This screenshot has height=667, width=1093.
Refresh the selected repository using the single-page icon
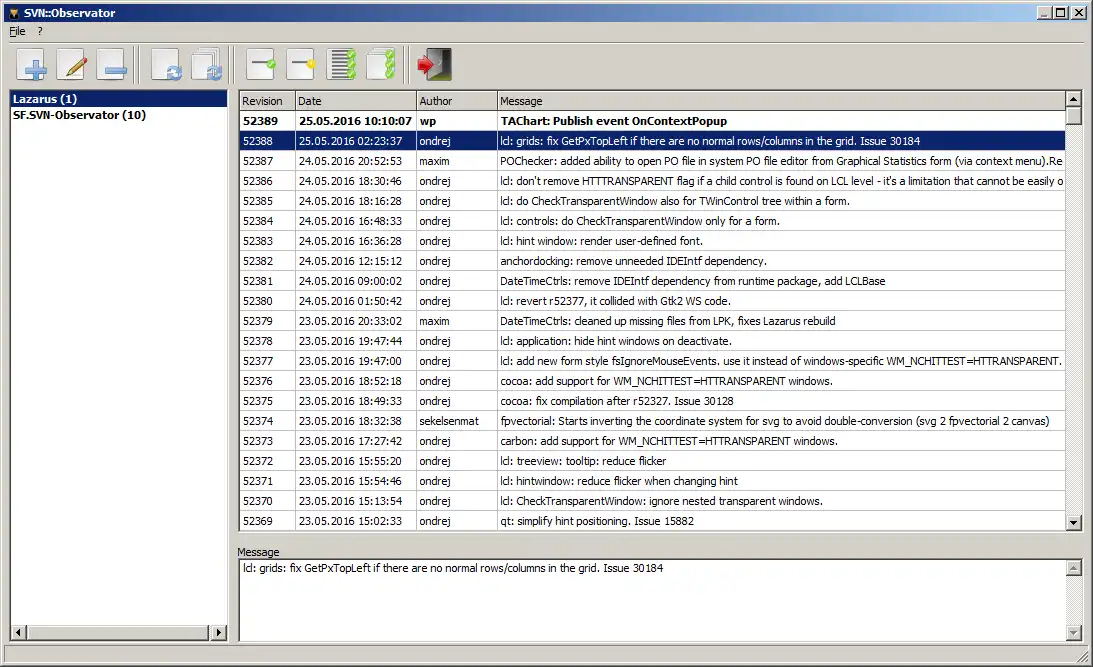166,65
